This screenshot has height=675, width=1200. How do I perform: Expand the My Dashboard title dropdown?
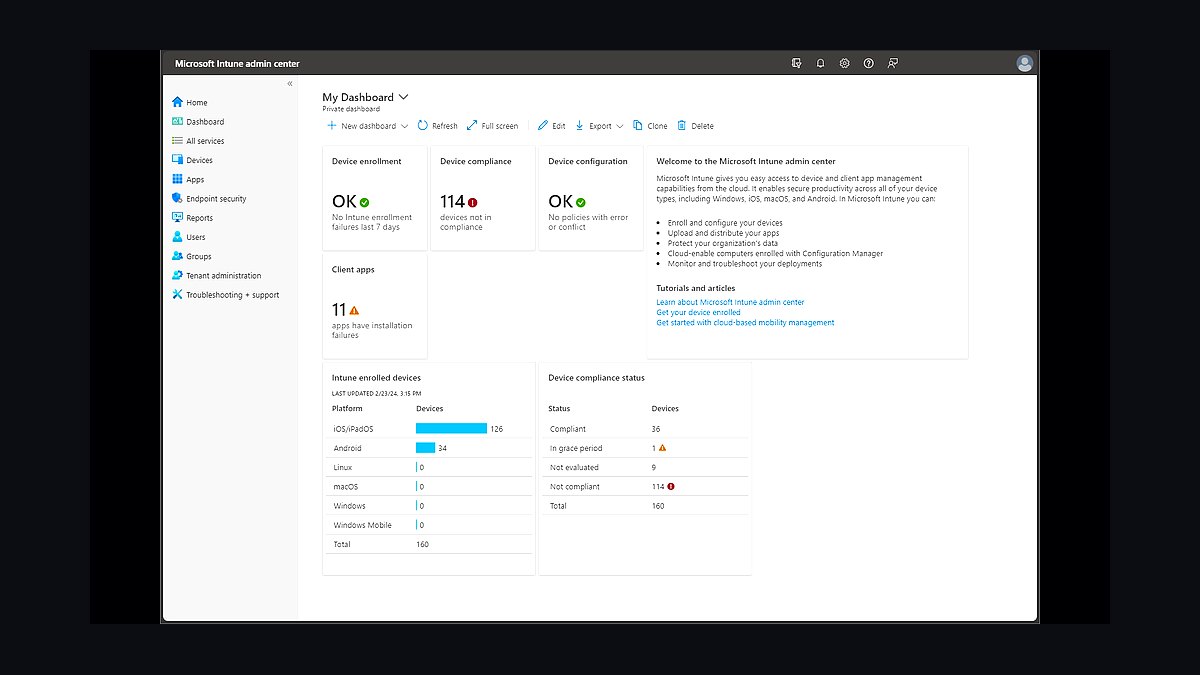pos(404,97)
